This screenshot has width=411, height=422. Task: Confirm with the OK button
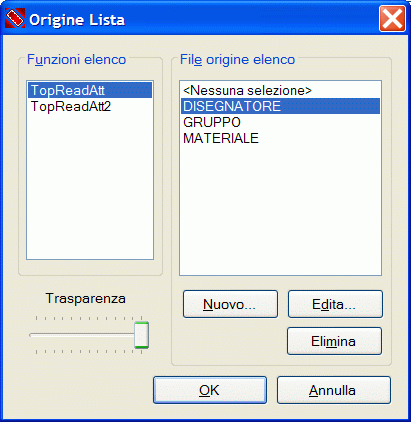(x=210, y=390)
